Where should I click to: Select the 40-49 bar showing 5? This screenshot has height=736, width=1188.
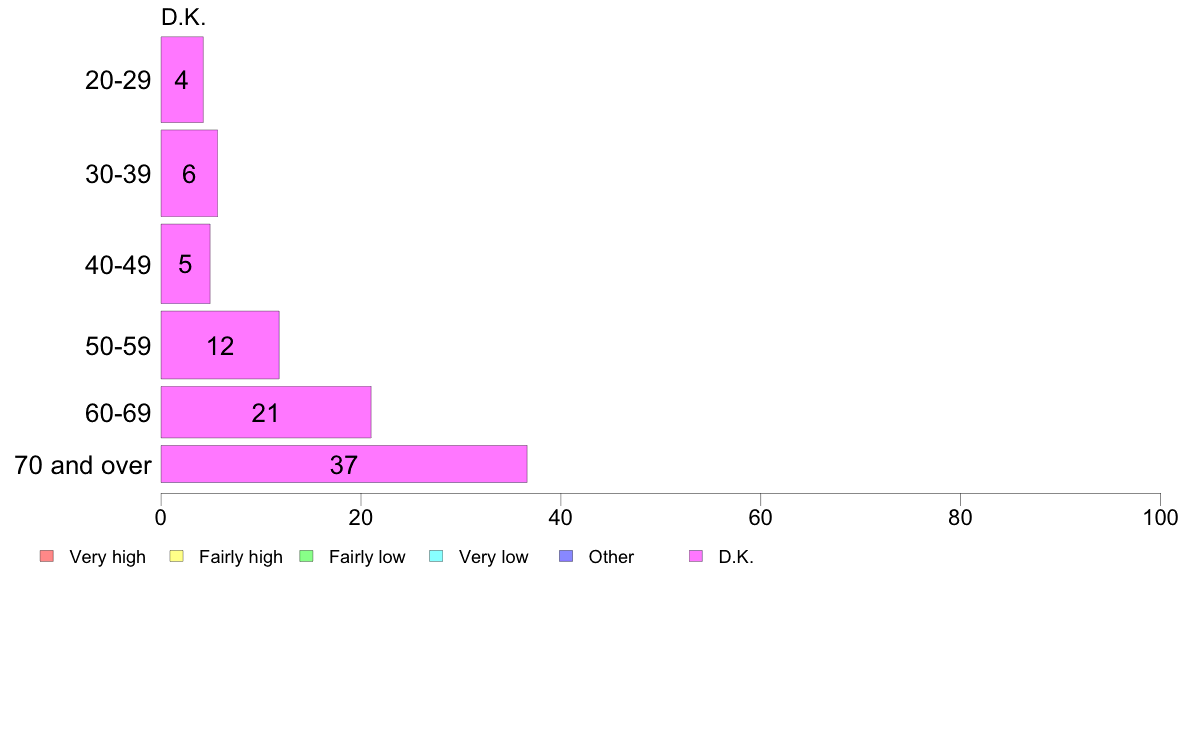click(186, 264)
